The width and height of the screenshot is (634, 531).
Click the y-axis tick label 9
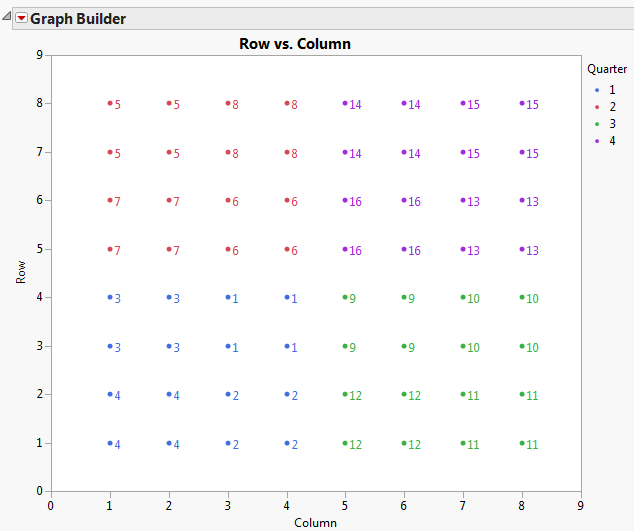pyautogui.click(x=38, y=55)
